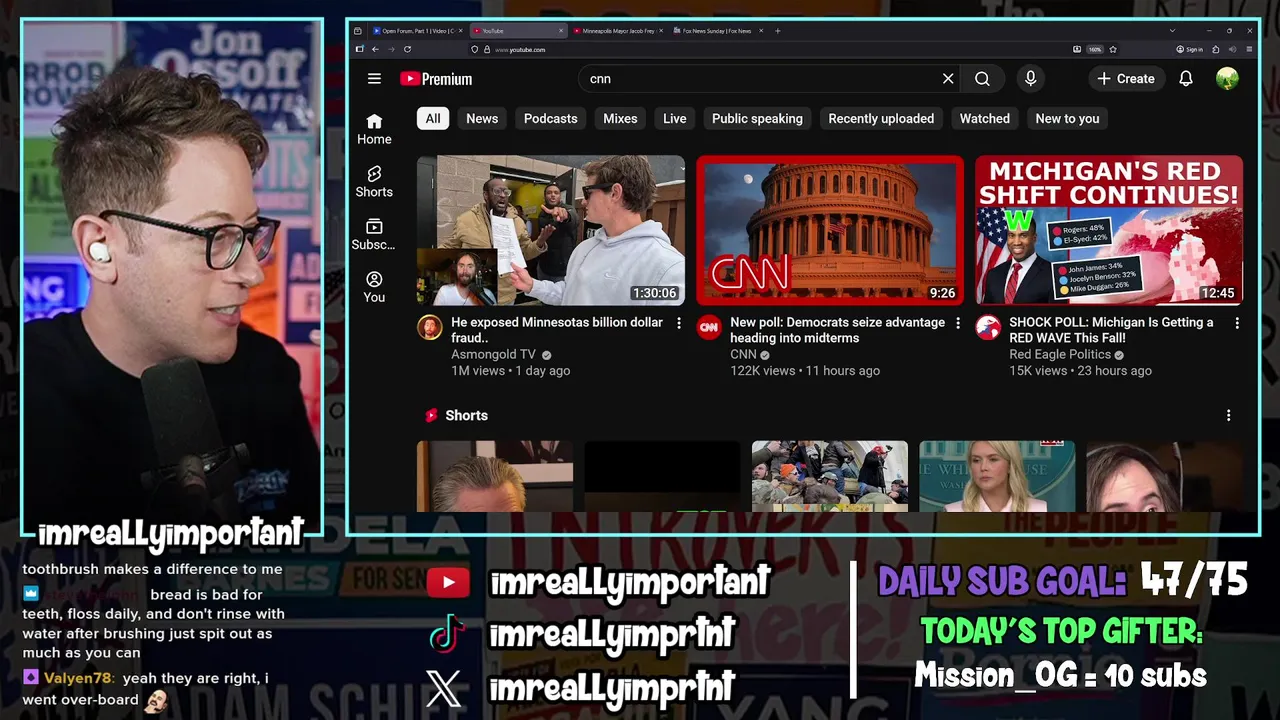Image resolution: width=1280 pixels, height=720 pixels.
Task: Open title New poll: Democrats seize advantage
Action: coord(837,330)
